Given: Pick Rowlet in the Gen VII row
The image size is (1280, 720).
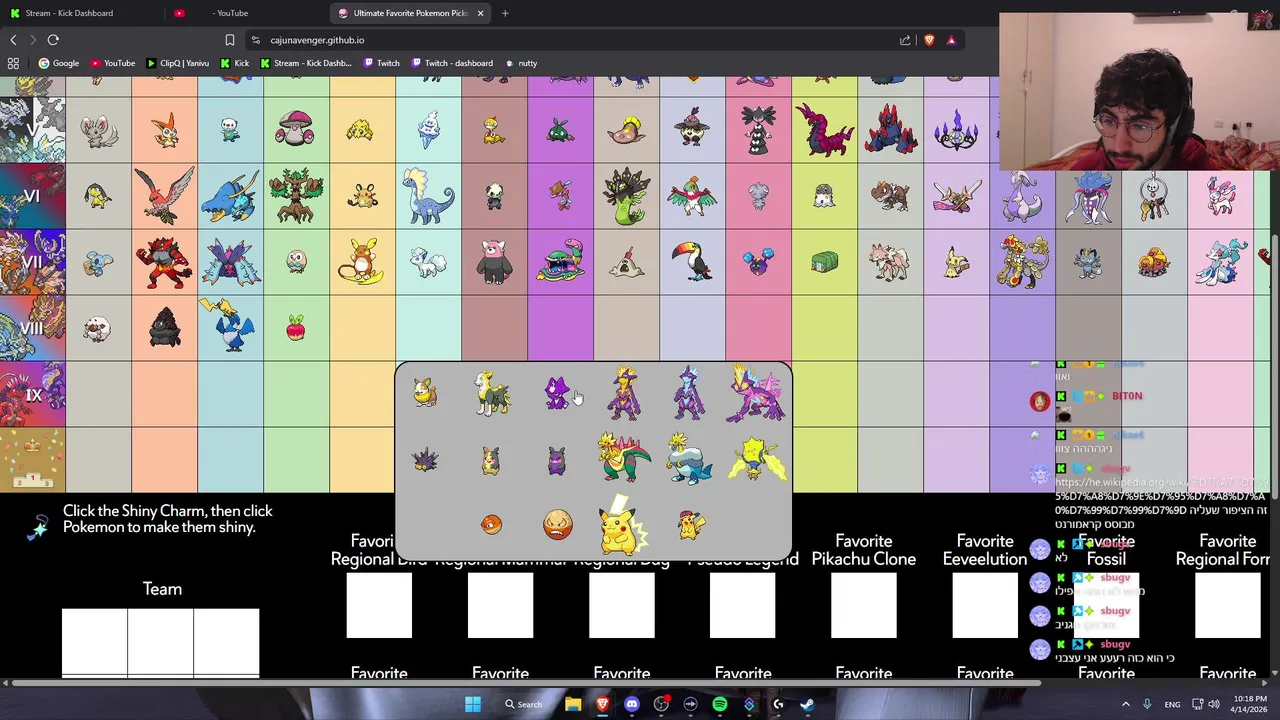Looking at the screenshot, I should coord(296,262).
